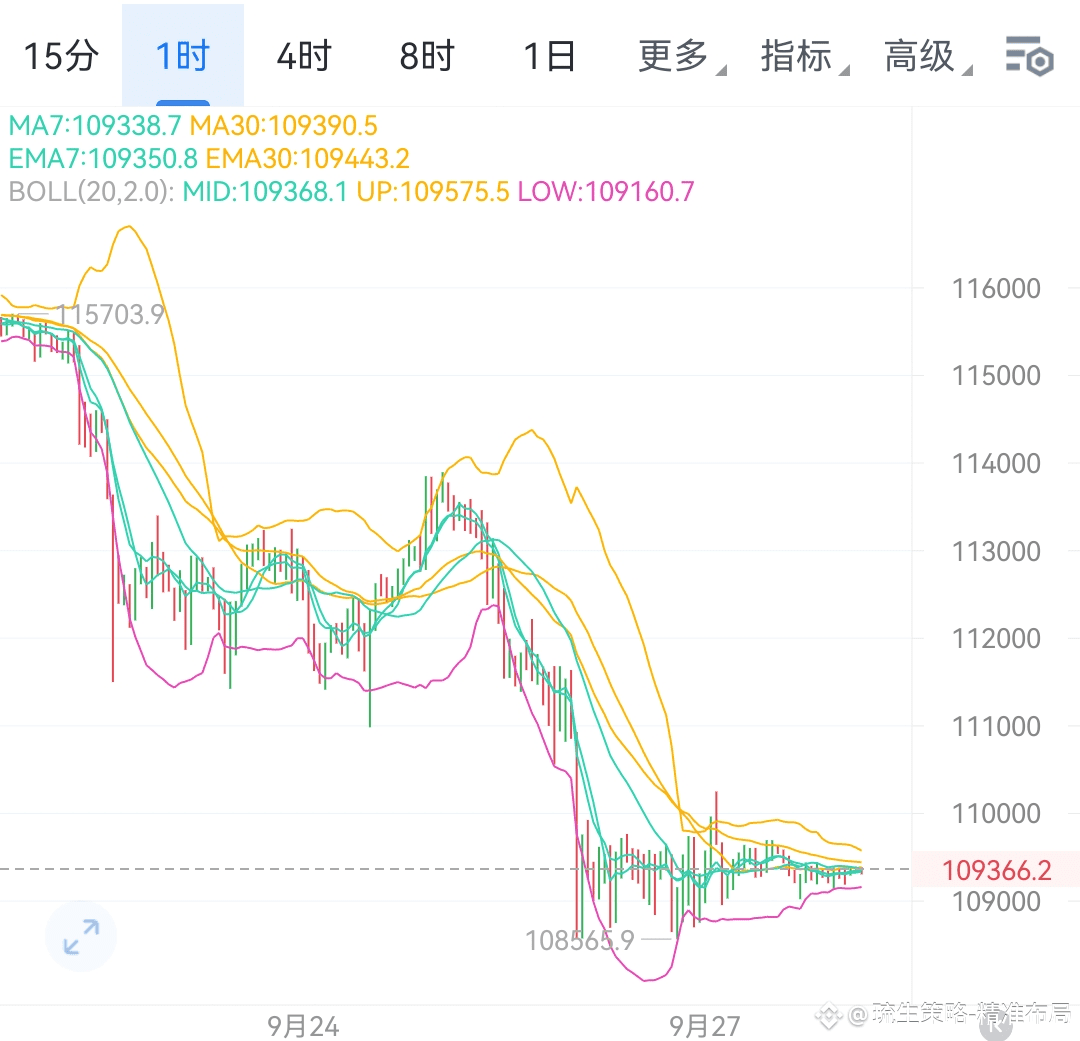Click the 108565.9 low price marker

(x=579, y=940)
